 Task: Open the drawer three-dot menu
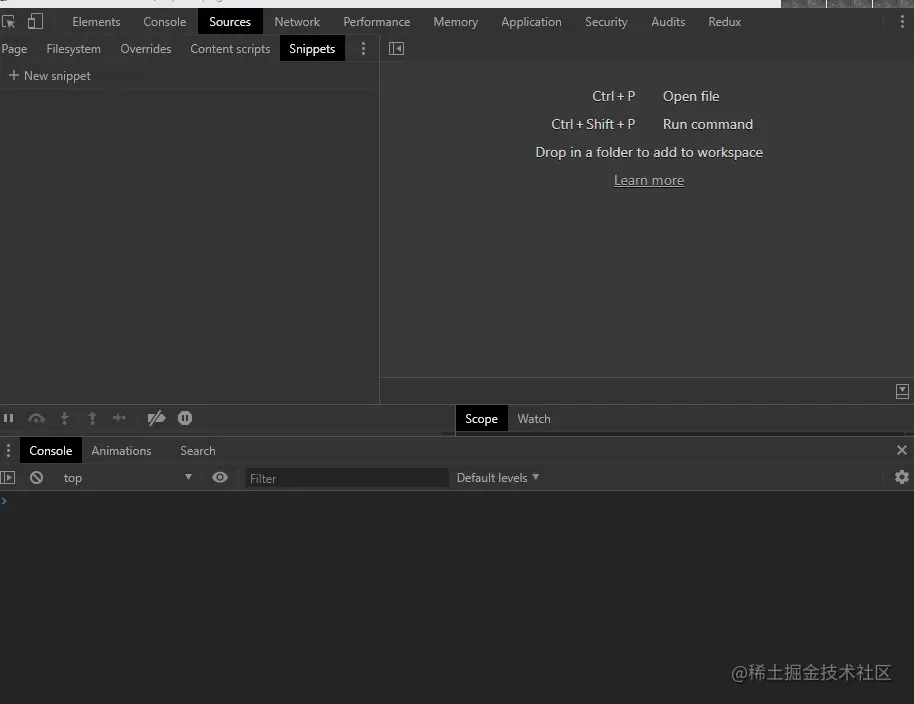(8, 450)
